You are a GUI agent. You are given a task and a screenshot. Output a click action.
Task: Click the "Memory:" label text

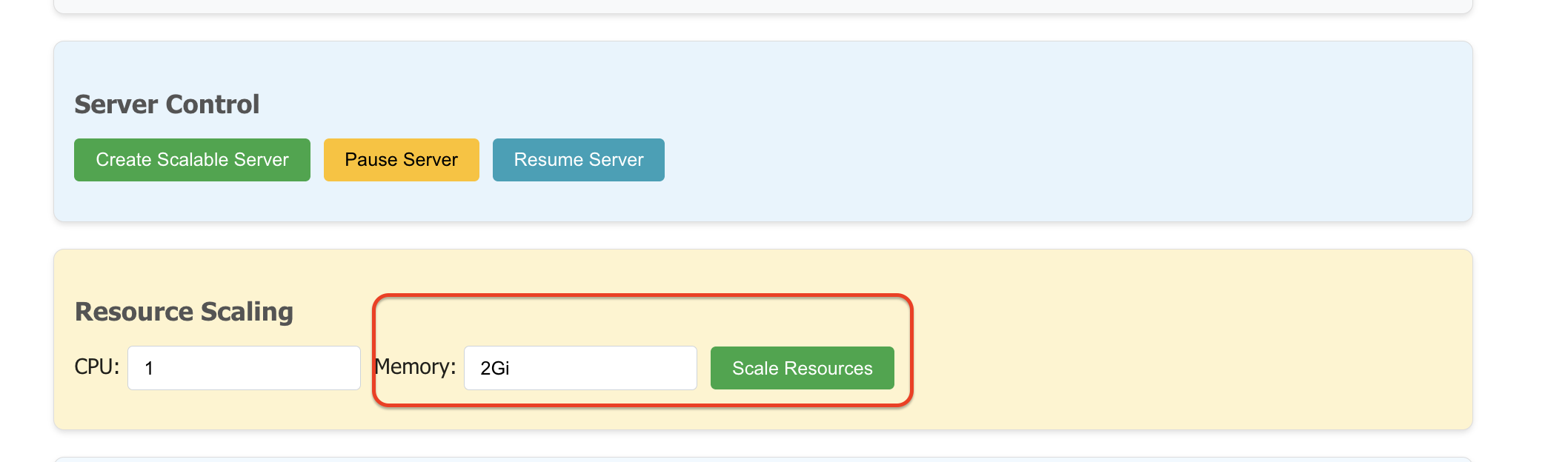click(416, 367)
